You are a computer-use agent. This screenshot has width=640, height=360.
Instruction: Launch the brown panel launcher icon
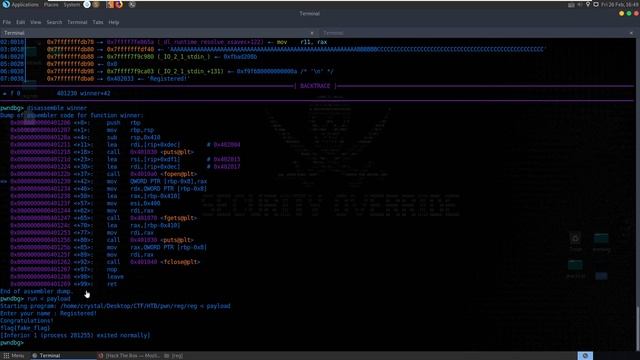96,4
